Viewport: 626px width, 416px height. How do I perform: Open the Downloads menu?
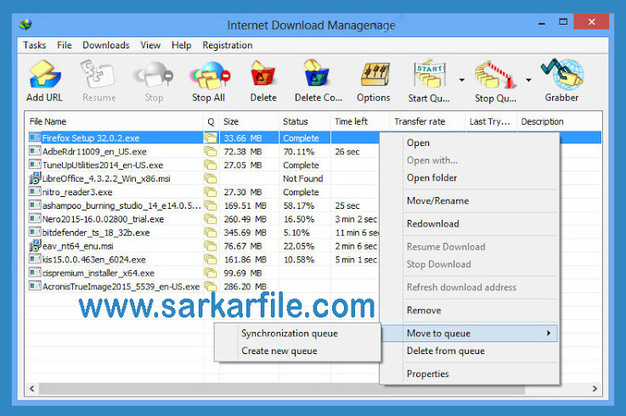pos(106,45)
